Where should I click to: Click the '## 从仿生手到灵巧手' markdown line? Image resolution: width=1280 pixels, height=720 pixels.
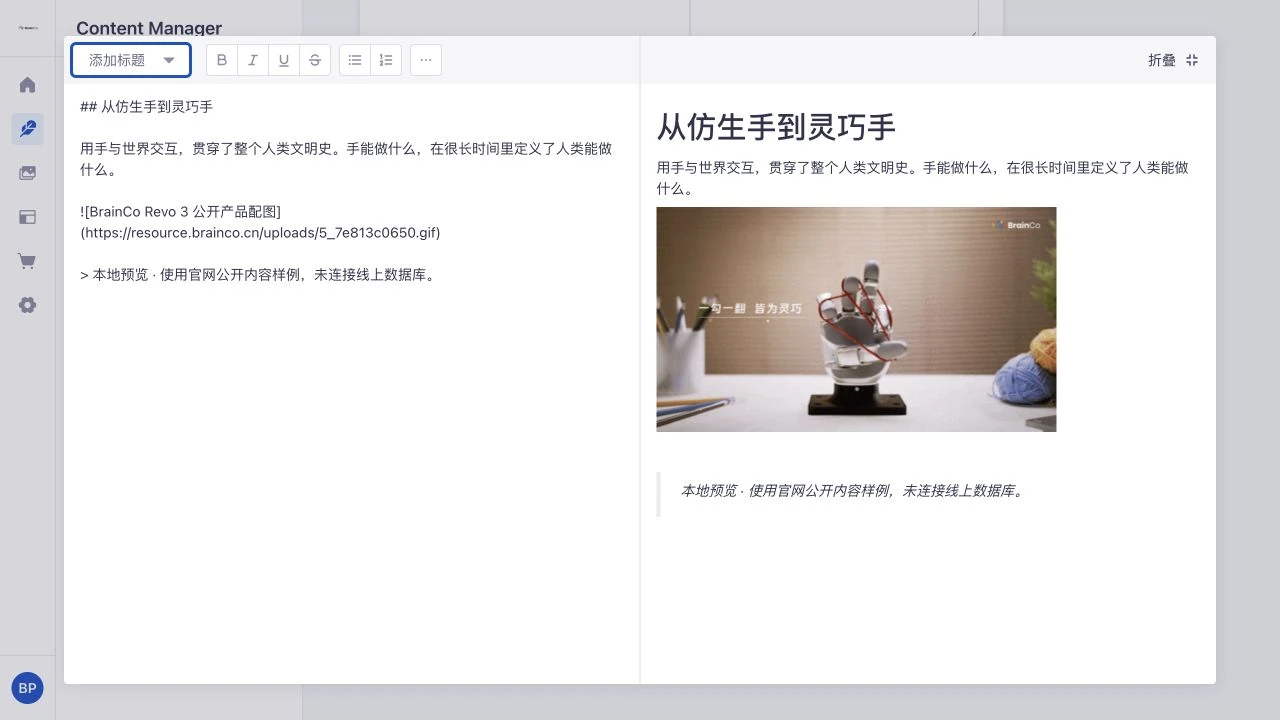147,107
